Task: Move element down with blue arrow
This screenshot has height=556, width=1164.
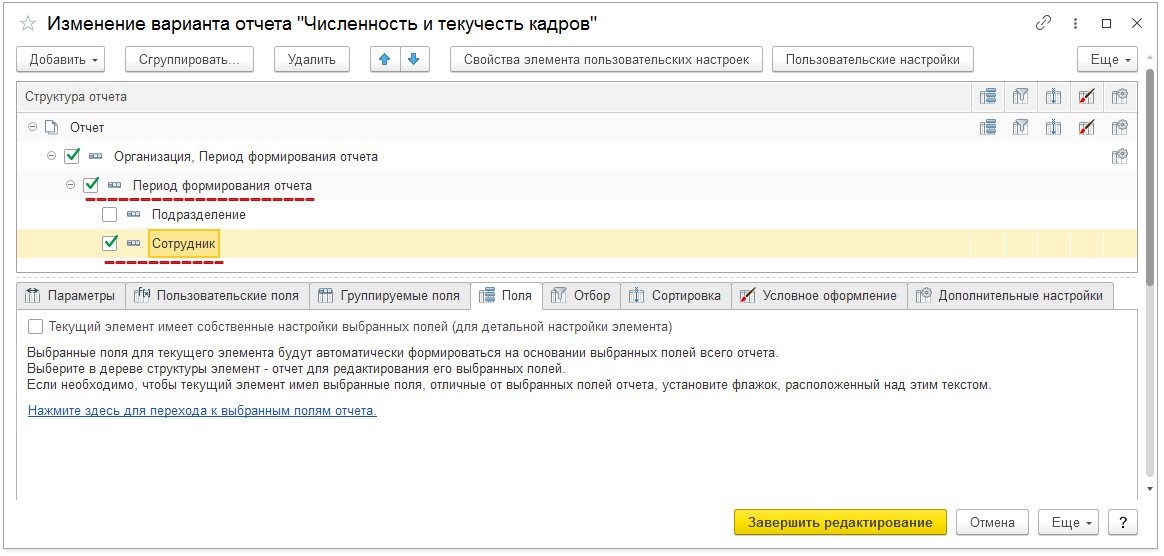Action: click(412, 60)
